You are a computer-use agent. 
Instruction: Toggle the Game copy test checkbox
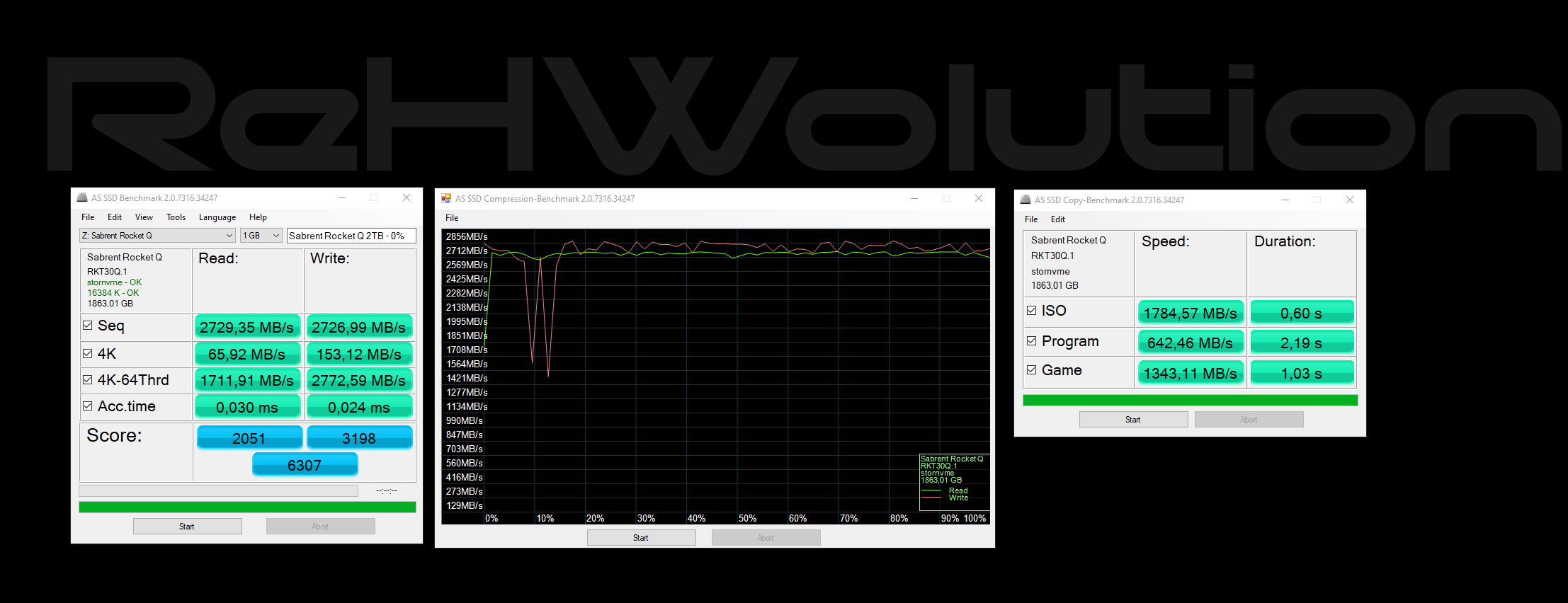coord(1032,370)
